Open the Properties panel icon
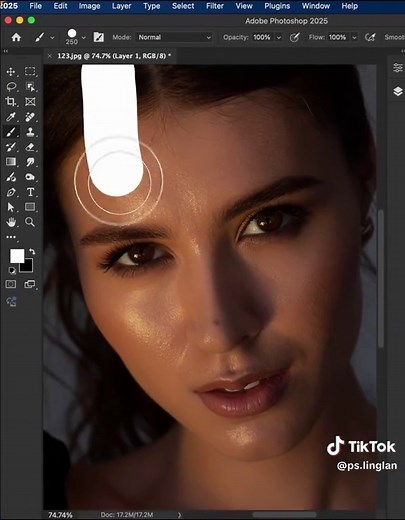Screen dimensions: 405x520 tap(398, 68)
